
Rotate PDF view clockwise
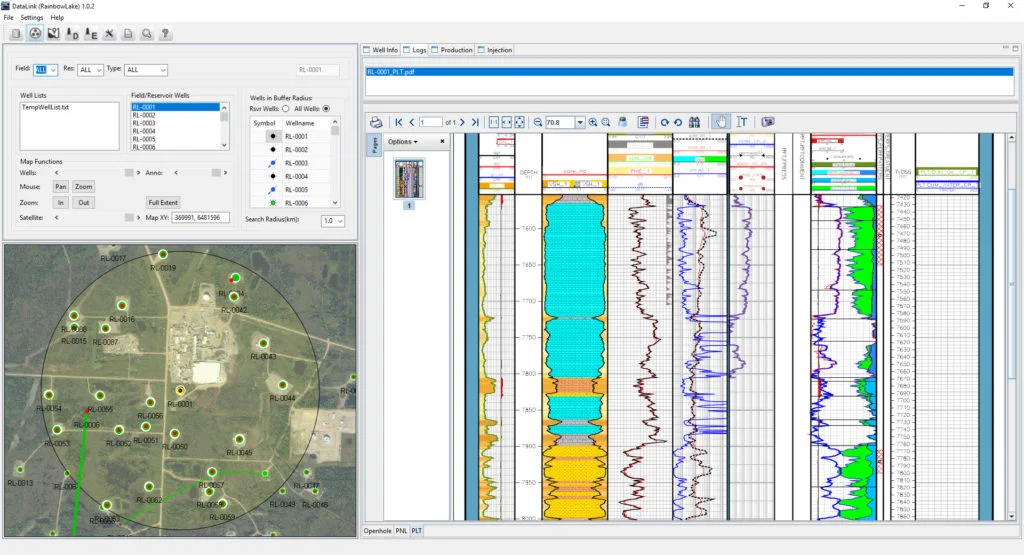(x=665, y=122)
